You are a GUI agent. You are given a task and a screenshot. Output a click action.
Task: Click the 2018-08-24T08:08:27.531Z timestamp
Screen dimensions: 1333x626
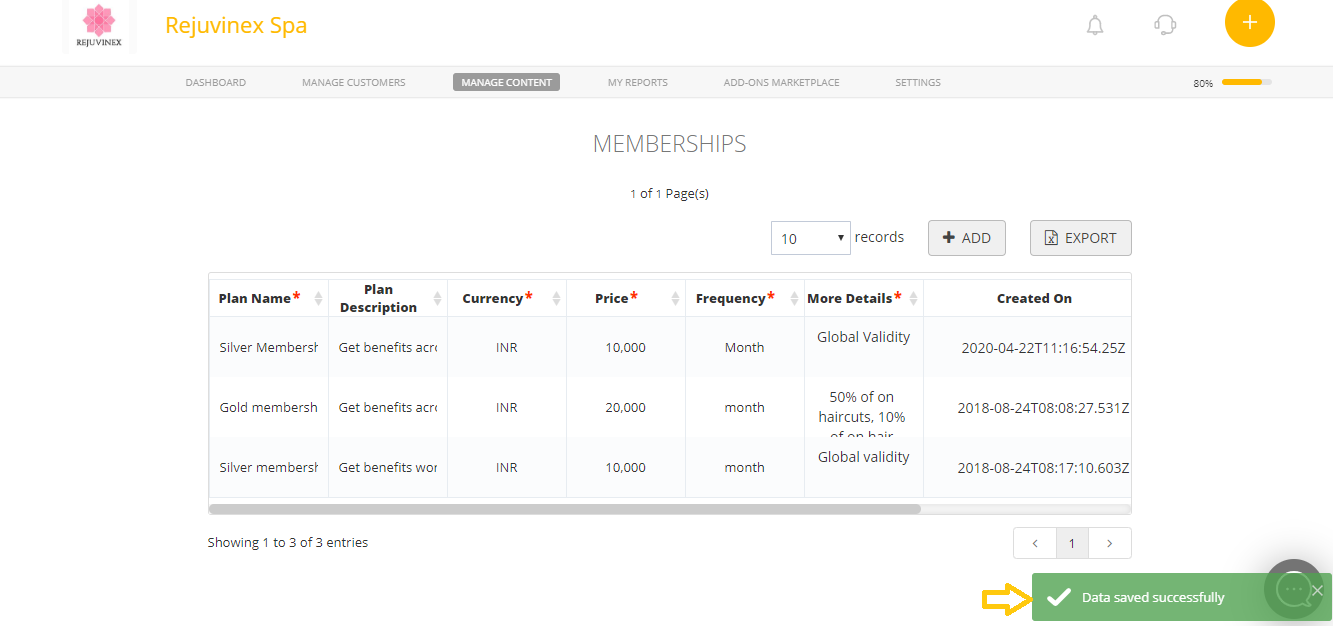1043,408
